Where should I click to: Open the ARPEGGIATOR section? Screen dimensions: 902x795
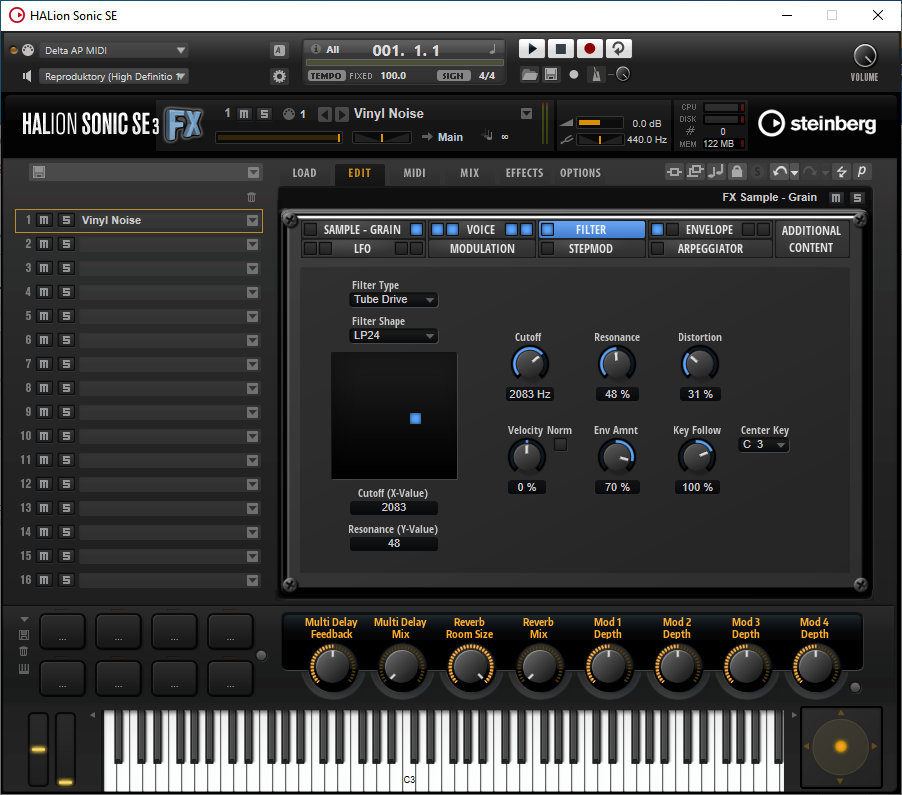click(x=710, y=249)
